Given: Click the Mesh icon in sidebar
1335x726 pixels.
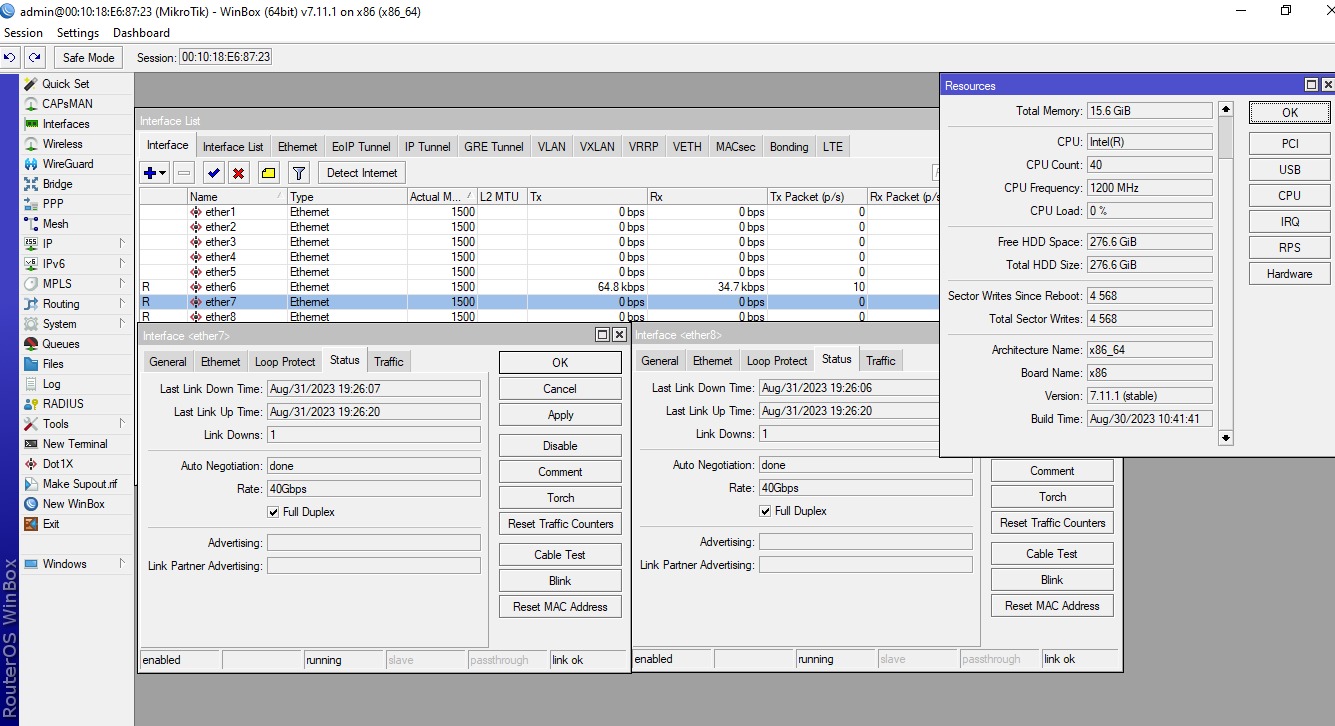Looking at the screenshot, I should (31, 224).
